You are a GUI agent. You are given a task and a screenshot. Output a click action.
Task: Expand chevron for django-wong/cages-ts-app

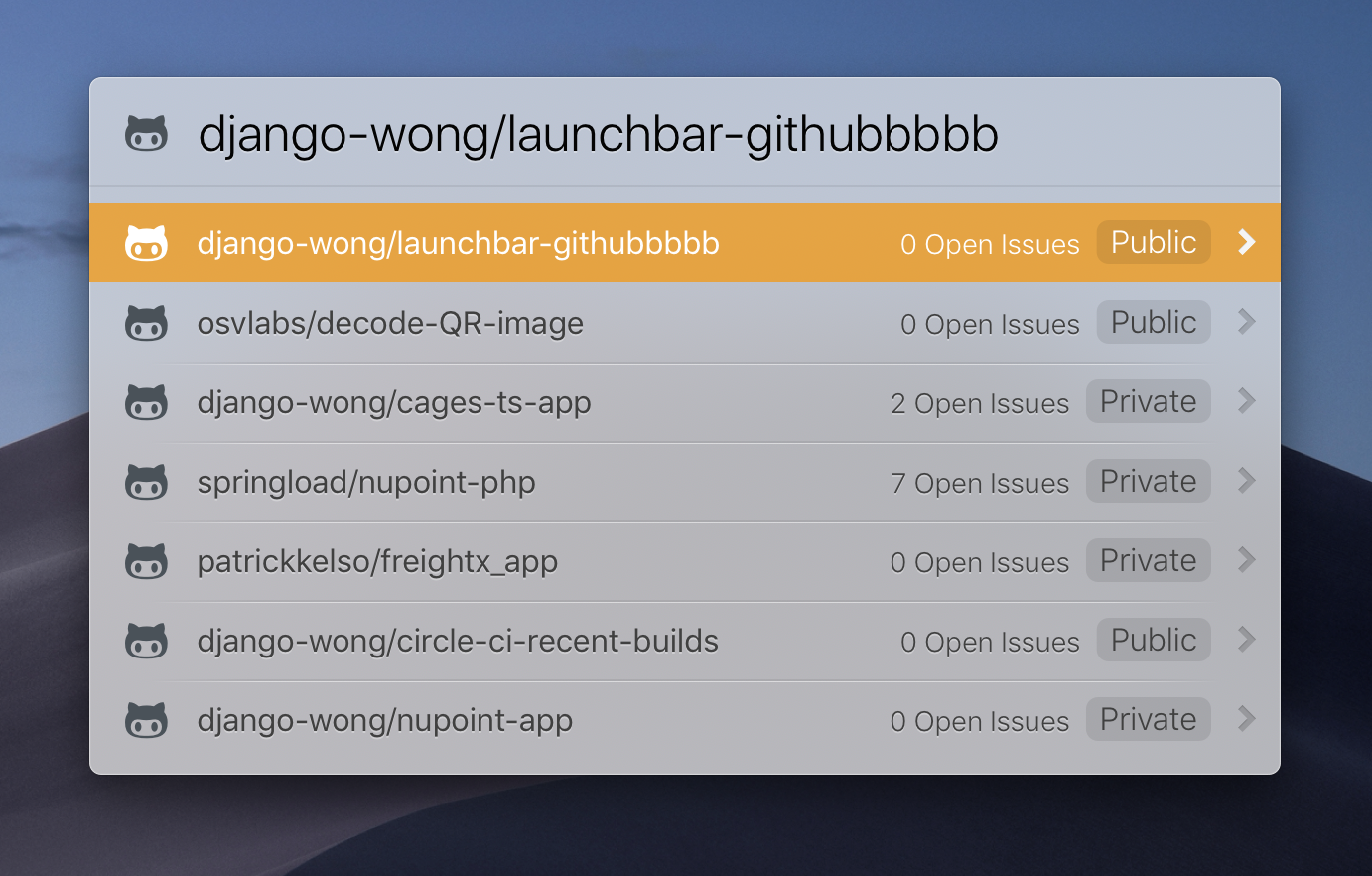(x=1247, y=401)
